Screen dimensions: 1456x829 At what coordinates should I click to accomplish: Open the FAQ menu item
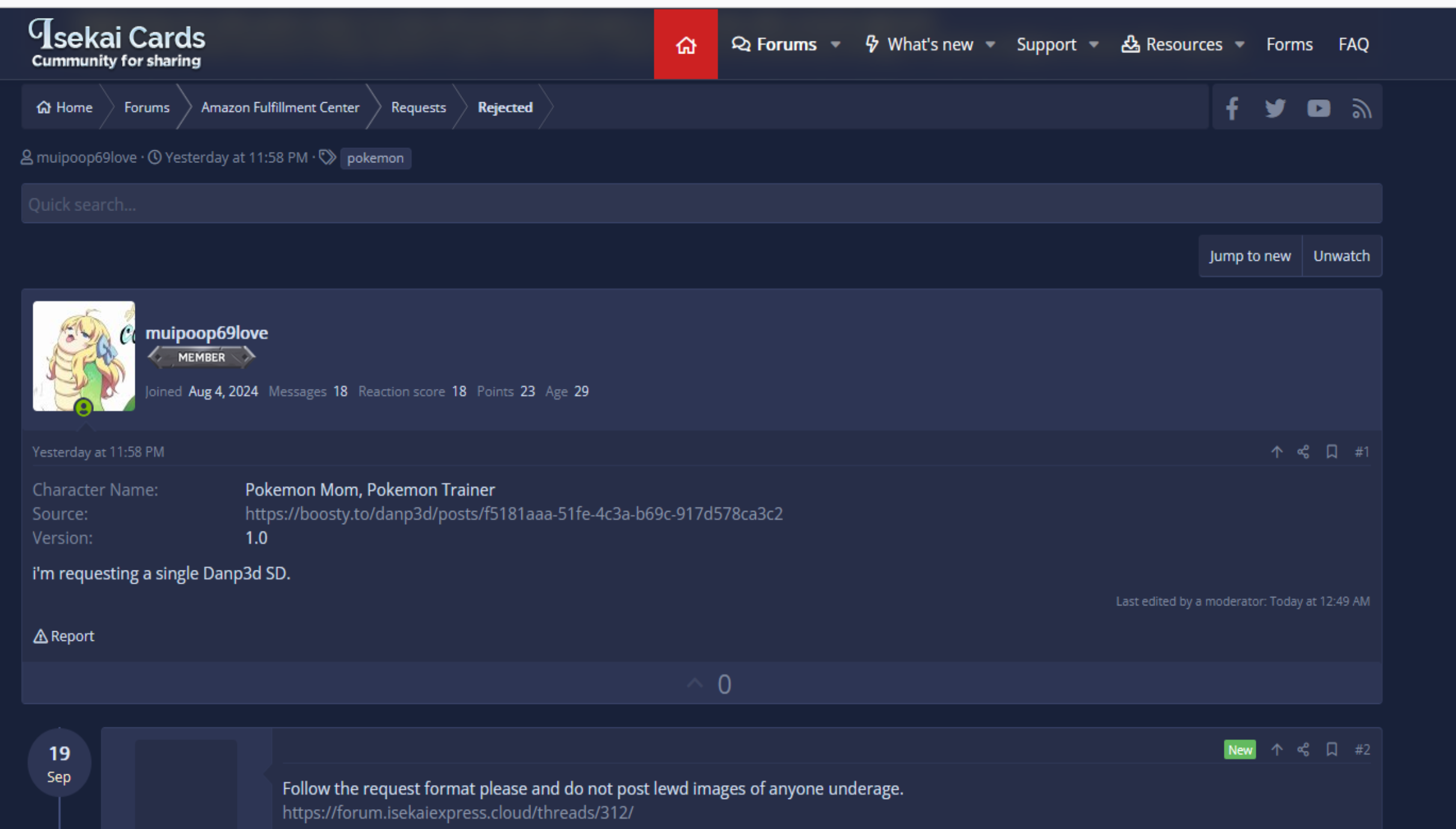1353,44
